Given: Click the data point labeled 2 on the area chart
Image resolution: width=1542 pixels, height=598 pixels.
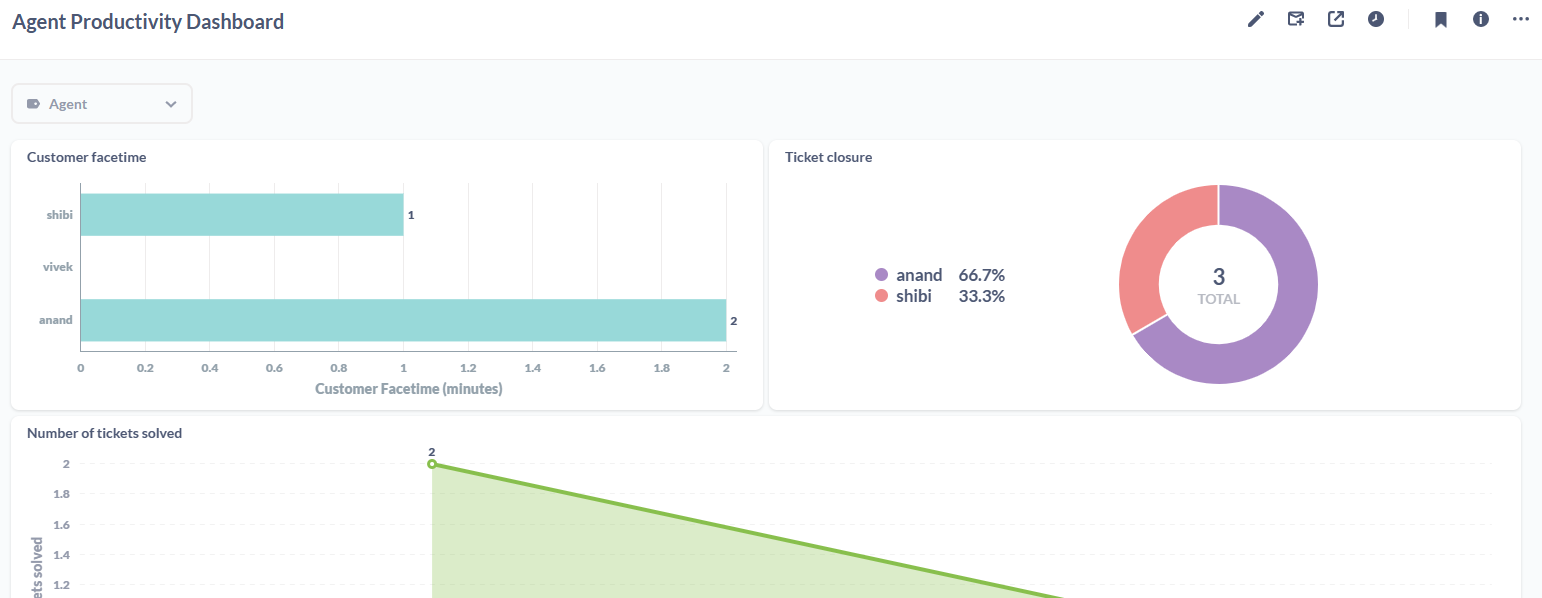Looking at the screenshot, I should pyautogui.click(x=431, y=463).
